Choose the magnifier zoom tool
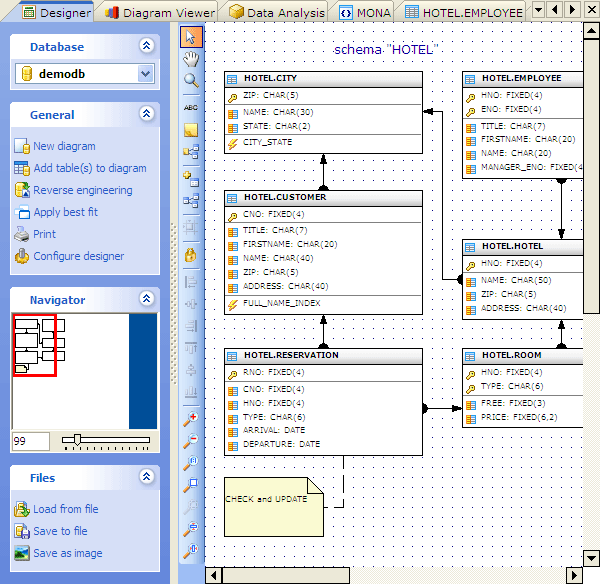The image size is (600, 584). point(191,81)
